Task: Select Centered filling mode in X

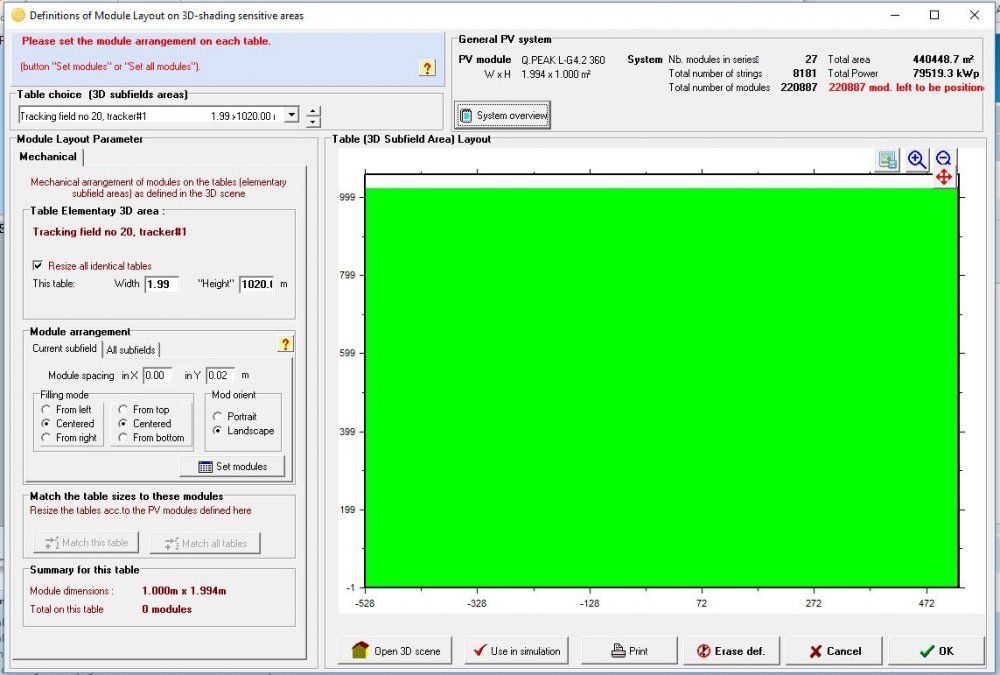Action: coord(48,423)
